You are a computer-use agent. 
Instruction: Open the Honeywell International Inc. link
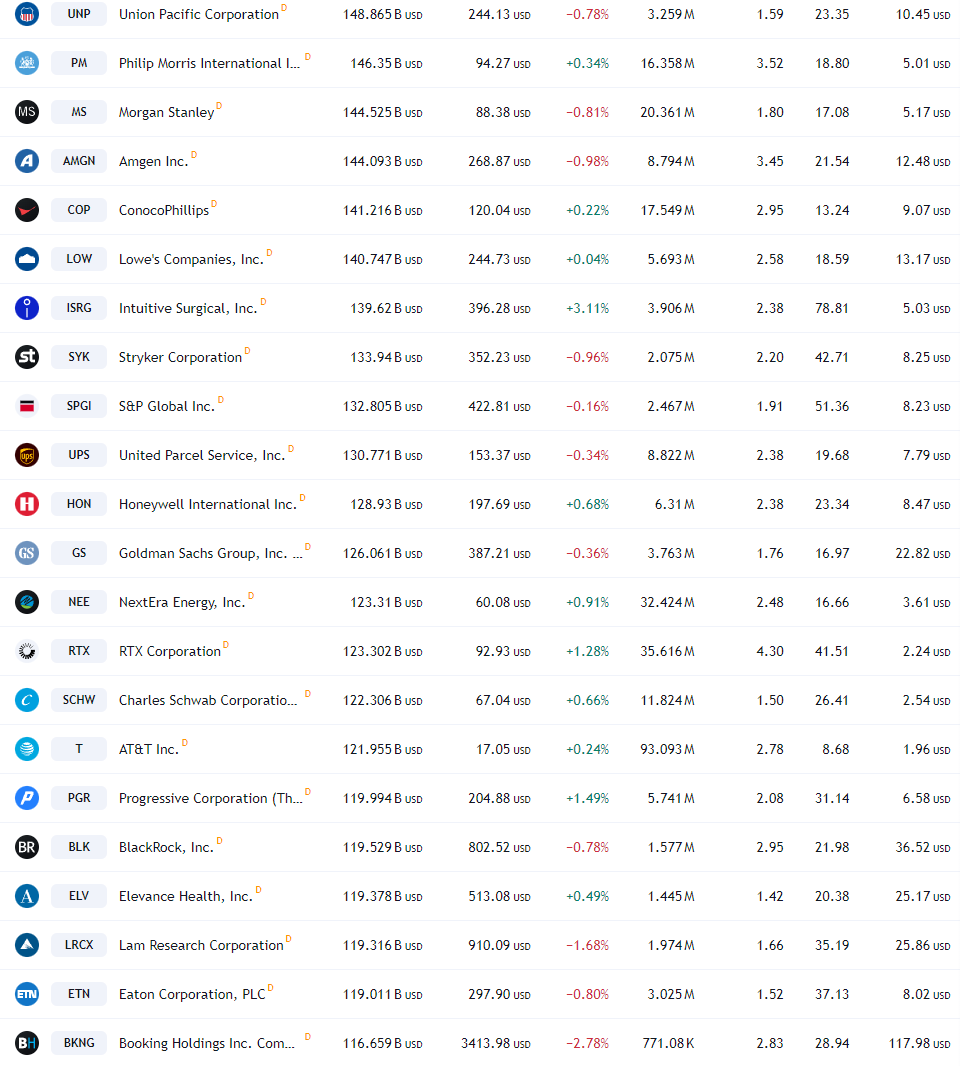pyautogui.click(x=208, y=504)
